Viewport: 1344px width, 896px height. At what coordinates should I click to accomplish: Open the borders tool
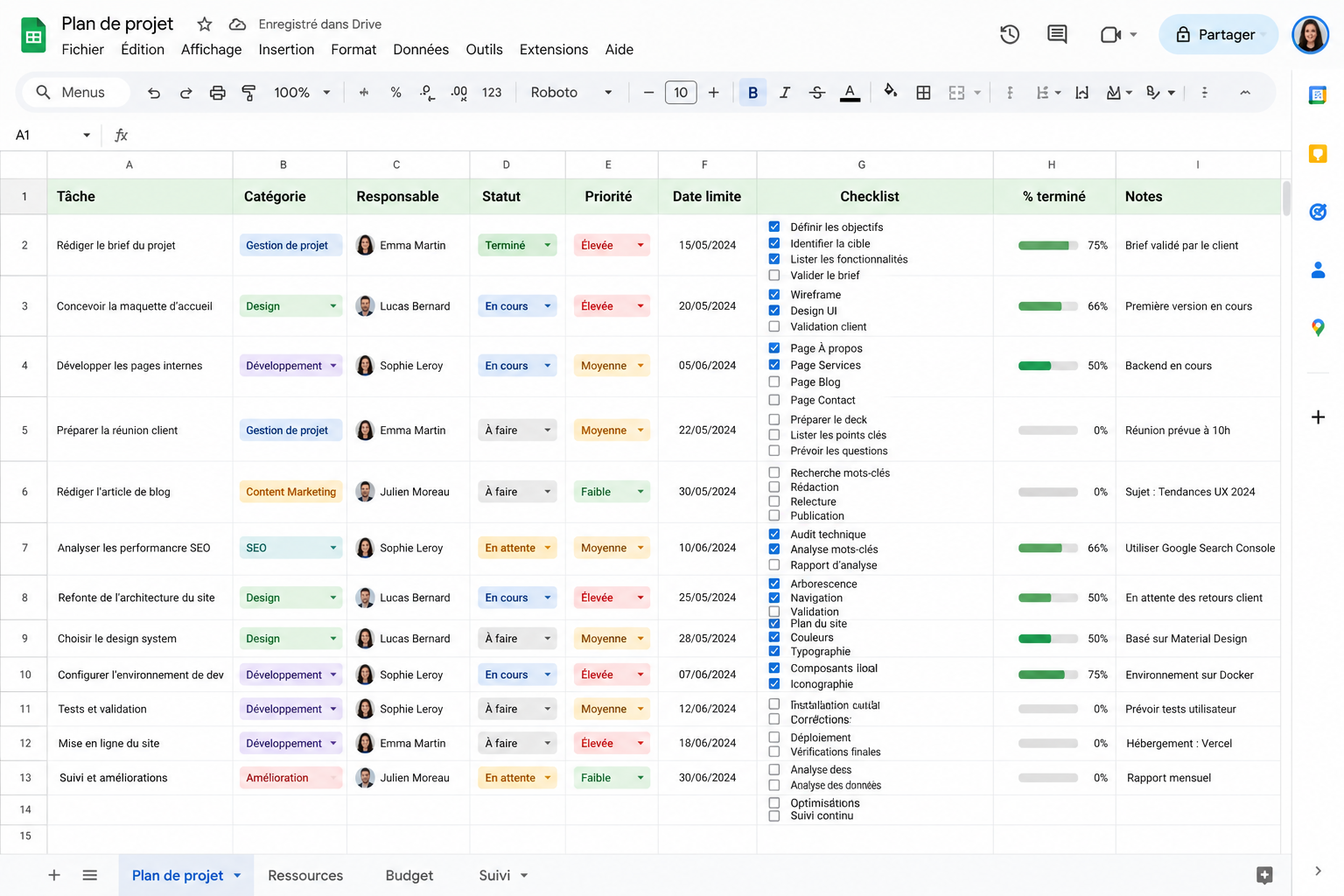[x=923, y=92]
